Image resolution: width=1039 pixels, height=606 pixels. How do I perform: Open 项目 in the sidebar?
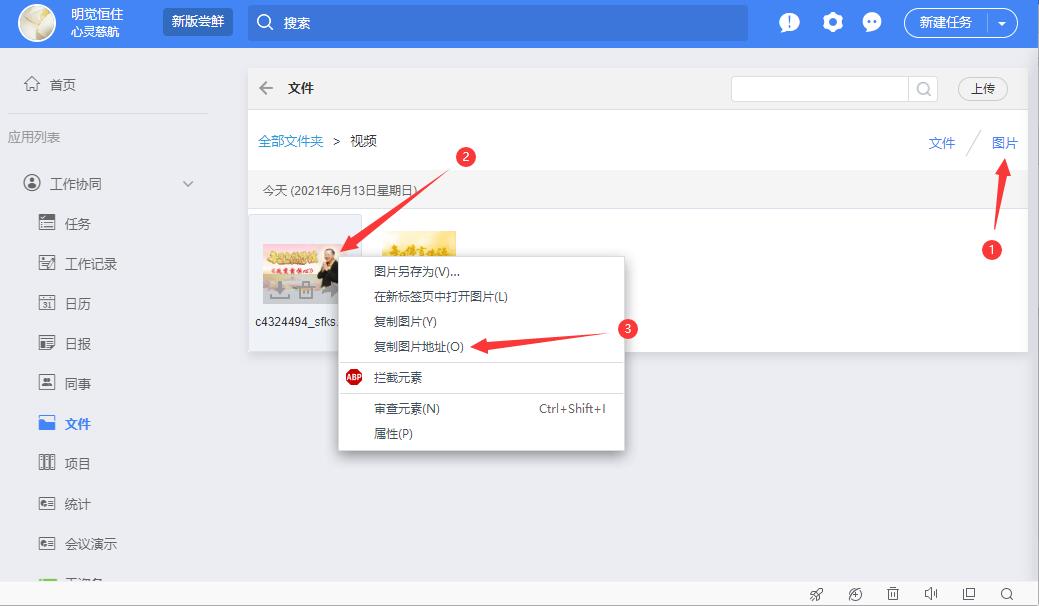(x=78, y=464)
